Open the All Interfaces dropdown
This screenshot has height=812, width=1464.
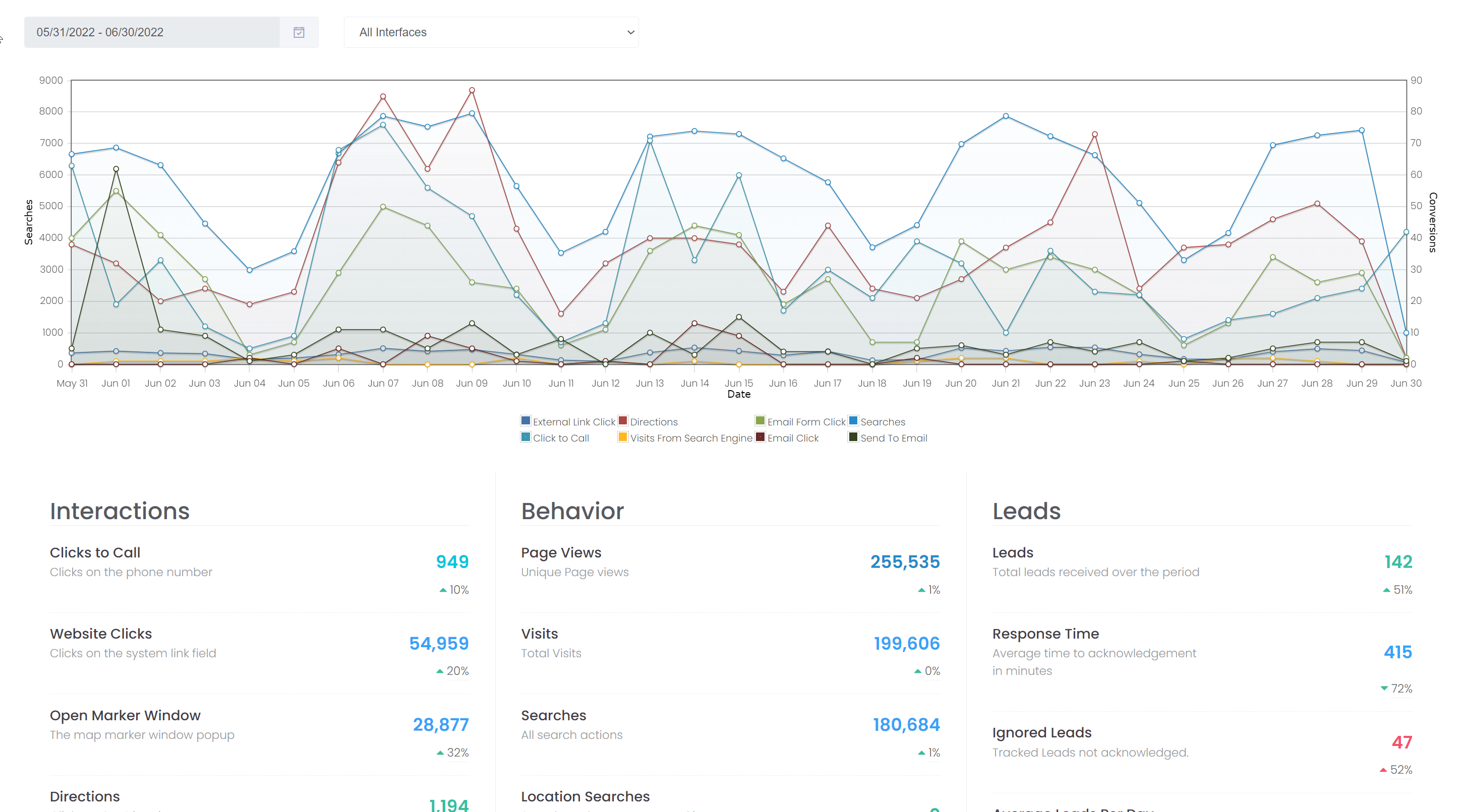pos(491,32)
